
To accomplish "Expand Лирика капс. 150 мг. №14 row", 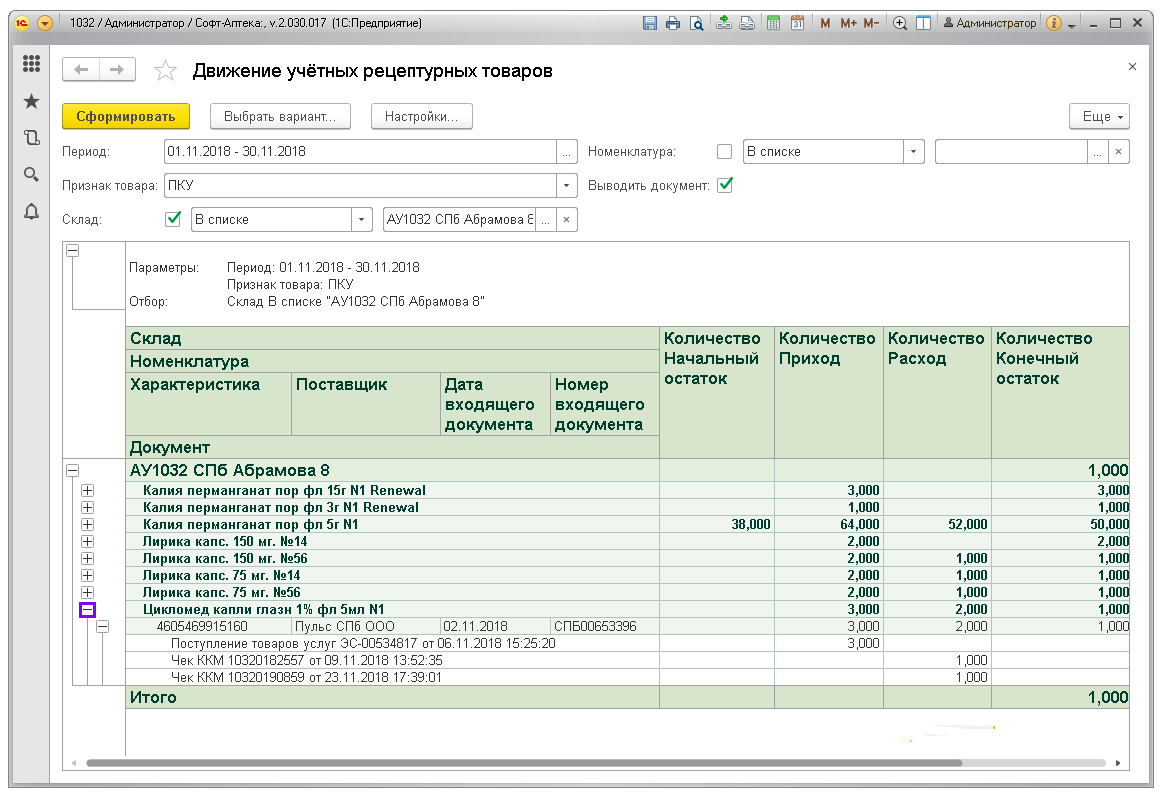I will 87,541.
